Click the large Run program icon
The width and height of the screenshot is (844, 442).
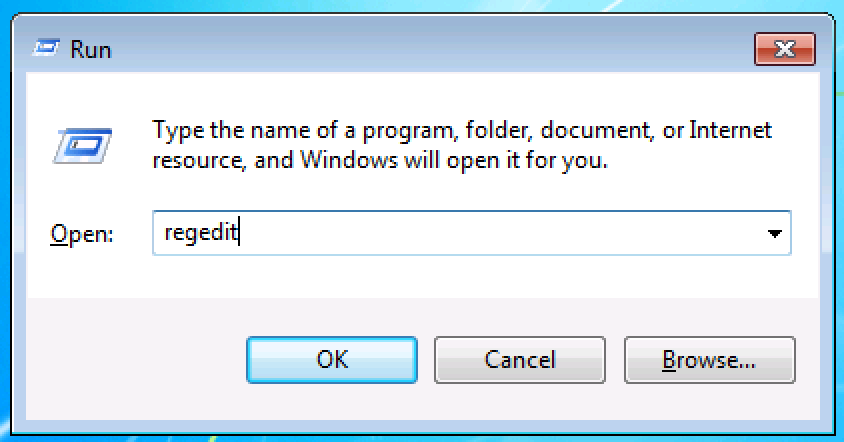[82, 145]
